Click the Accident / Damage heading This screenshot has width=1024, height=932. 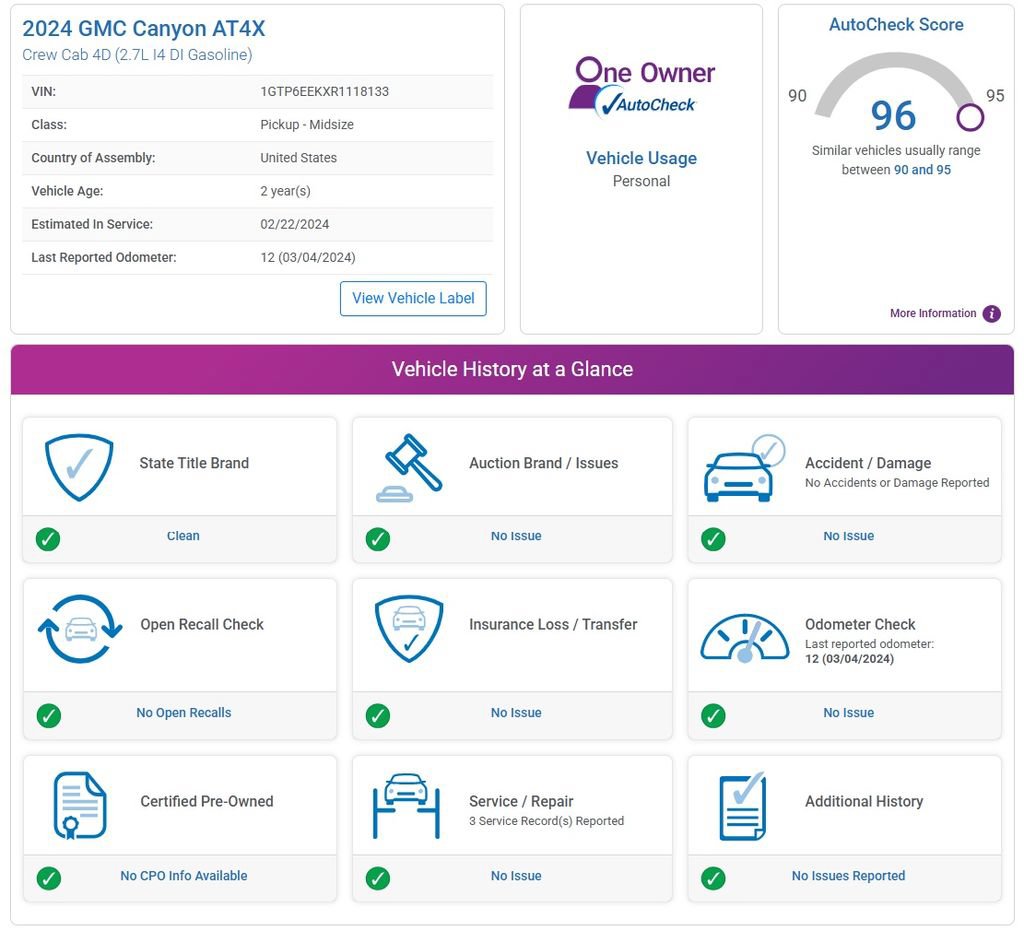[x=868, y=463]
